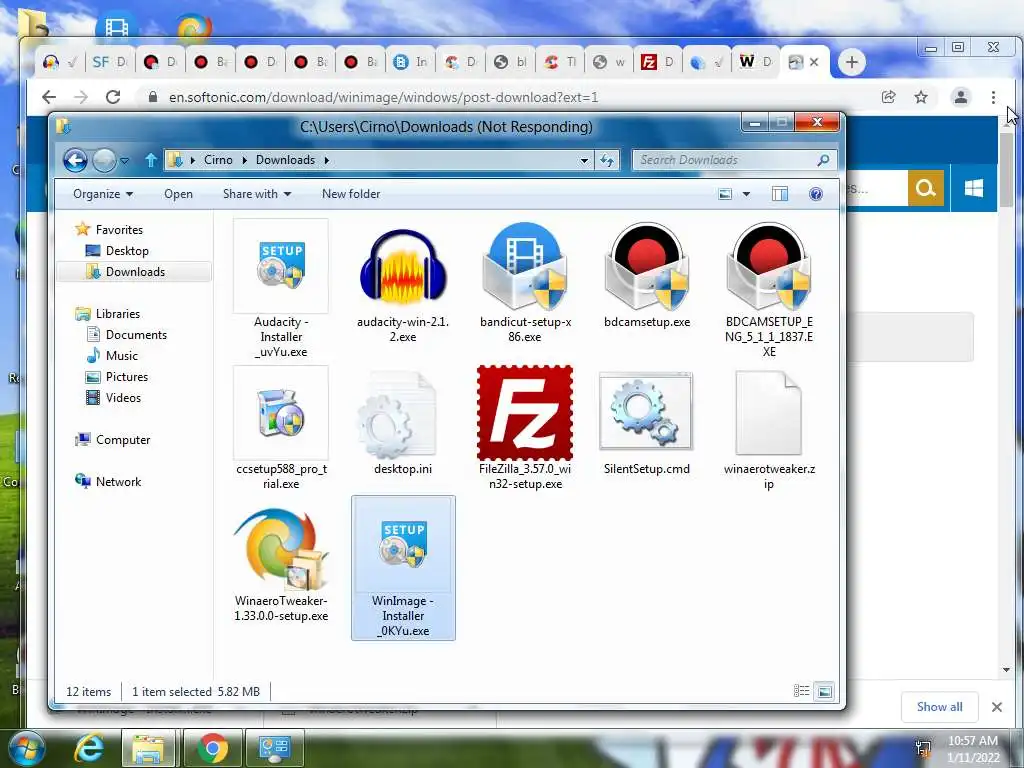Screen dimensions: 1024x768
Task: Select the Audacity - Installer_uvYu.exe file
Action: (281, 290)
